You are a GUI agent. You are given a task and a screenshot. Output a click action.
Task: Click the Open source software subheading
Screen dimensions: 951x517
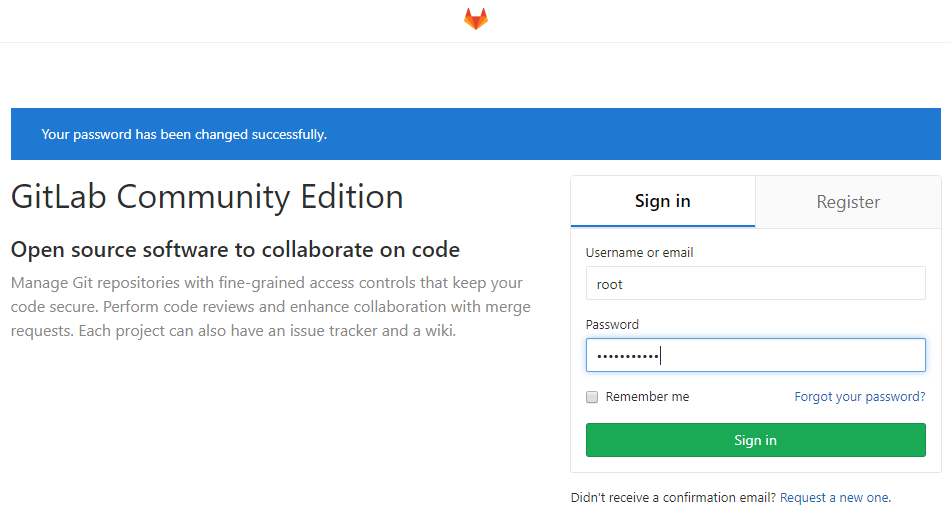[x=235, y=249]
